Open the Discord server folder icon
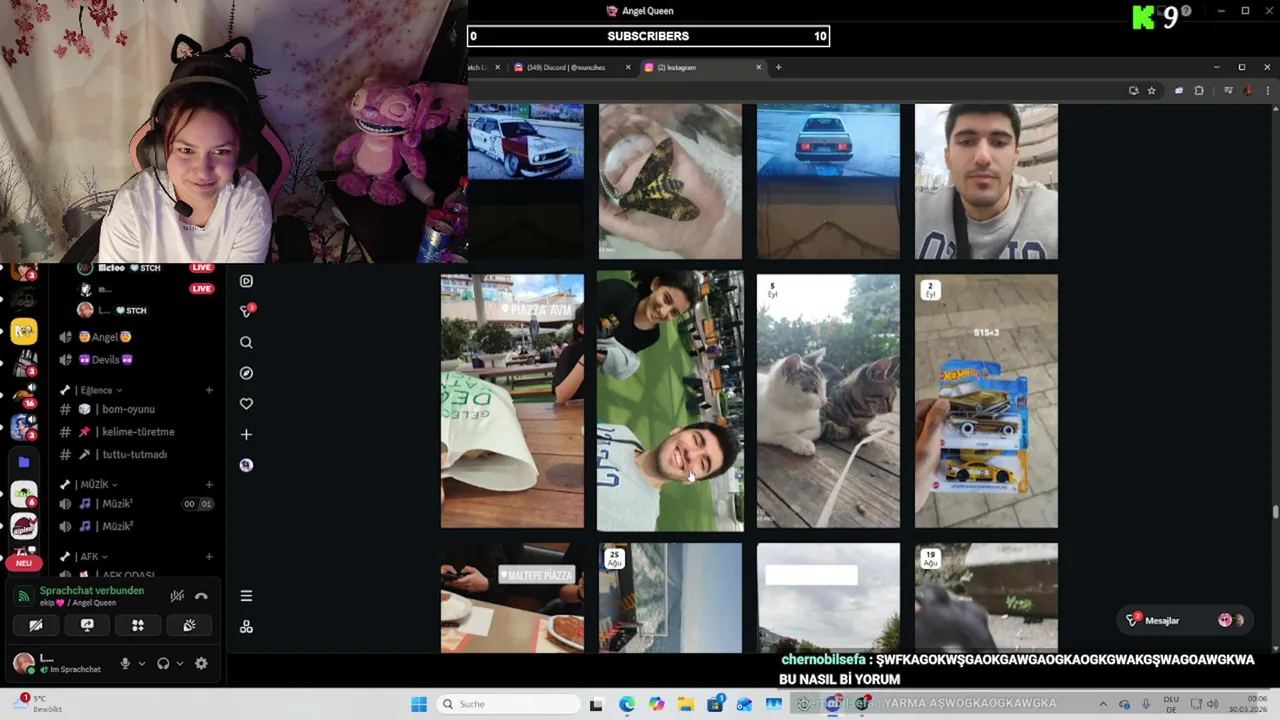Viewport: 1280px width, 720px height. [x=24, y=462]
